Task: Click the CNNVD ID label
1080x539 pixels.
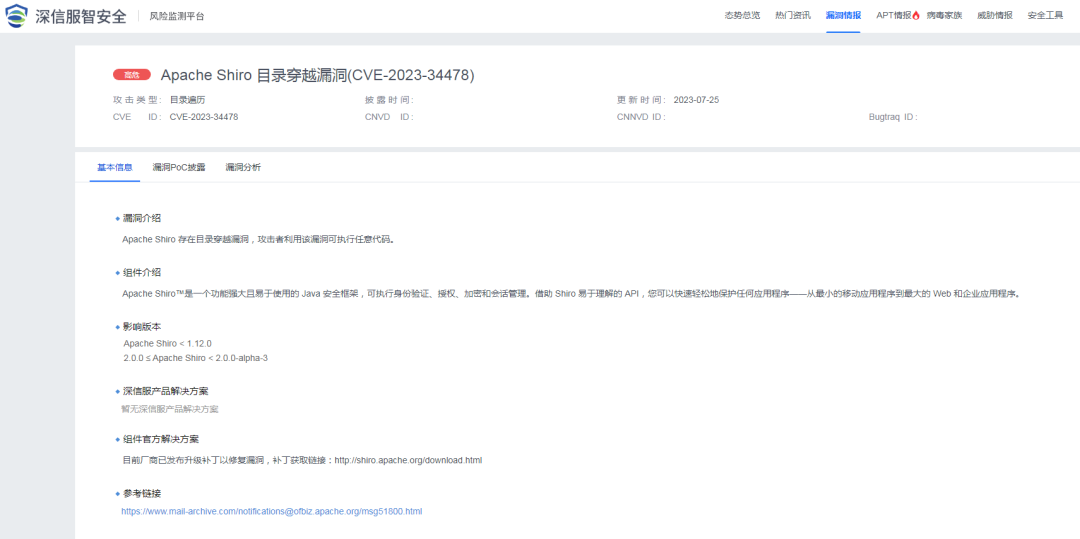Action: coord(641,117)
